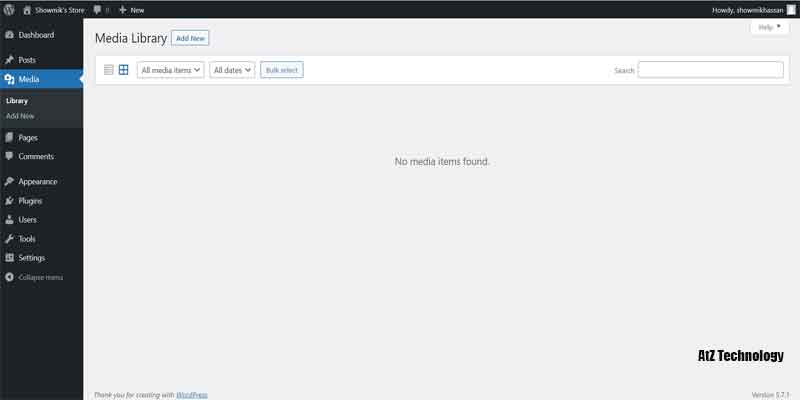This screenshot has width=800, height=400.
Task: Open Dashboard from sidebar
Action: click(35, 35)
